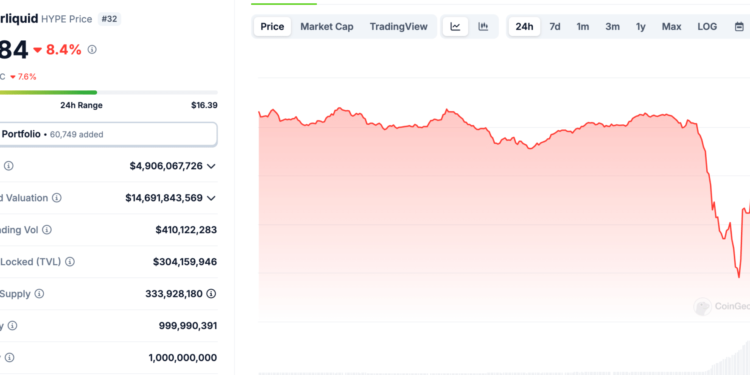The width and height of the screenshot is (750, 375).
Task: Select the Price chart tab
Action: coord(272,27)
